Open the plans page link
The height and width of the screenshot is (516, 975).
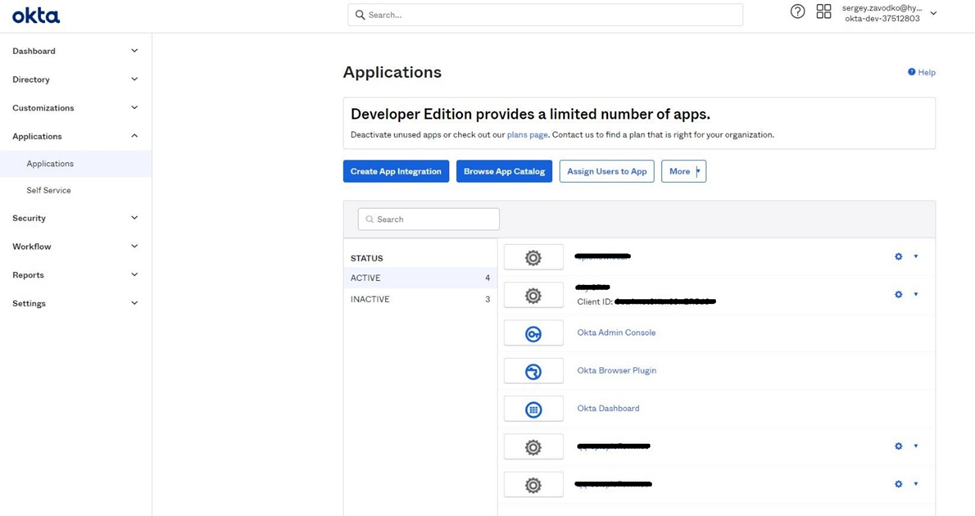527,135
